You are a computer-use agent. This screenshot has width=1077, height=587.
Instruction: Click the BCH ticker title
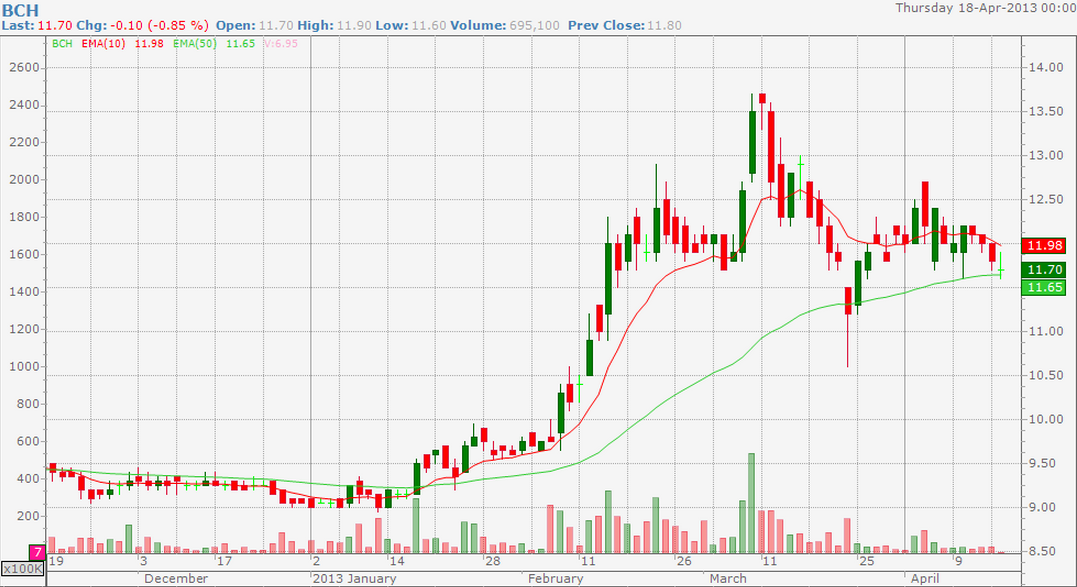[20, 10]
